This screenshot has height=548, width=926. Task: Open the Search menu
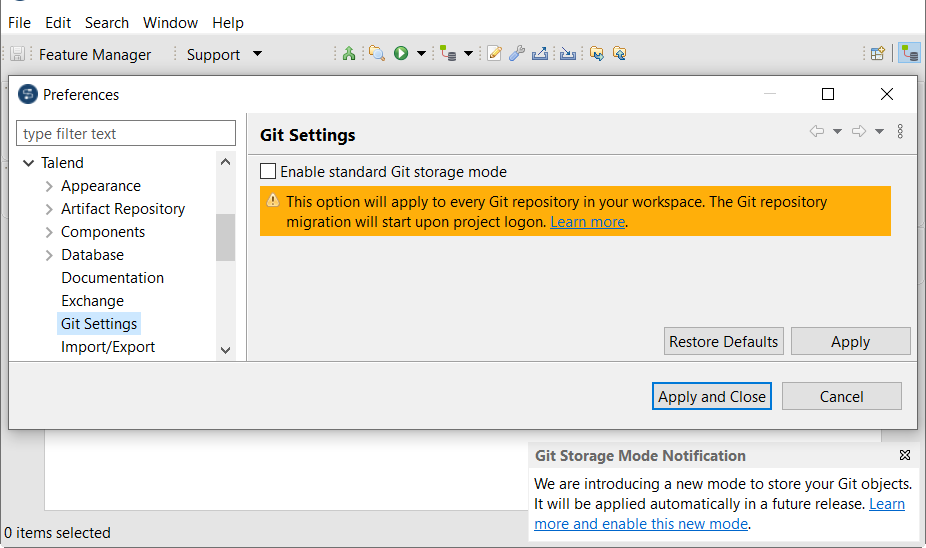(106, 22)
